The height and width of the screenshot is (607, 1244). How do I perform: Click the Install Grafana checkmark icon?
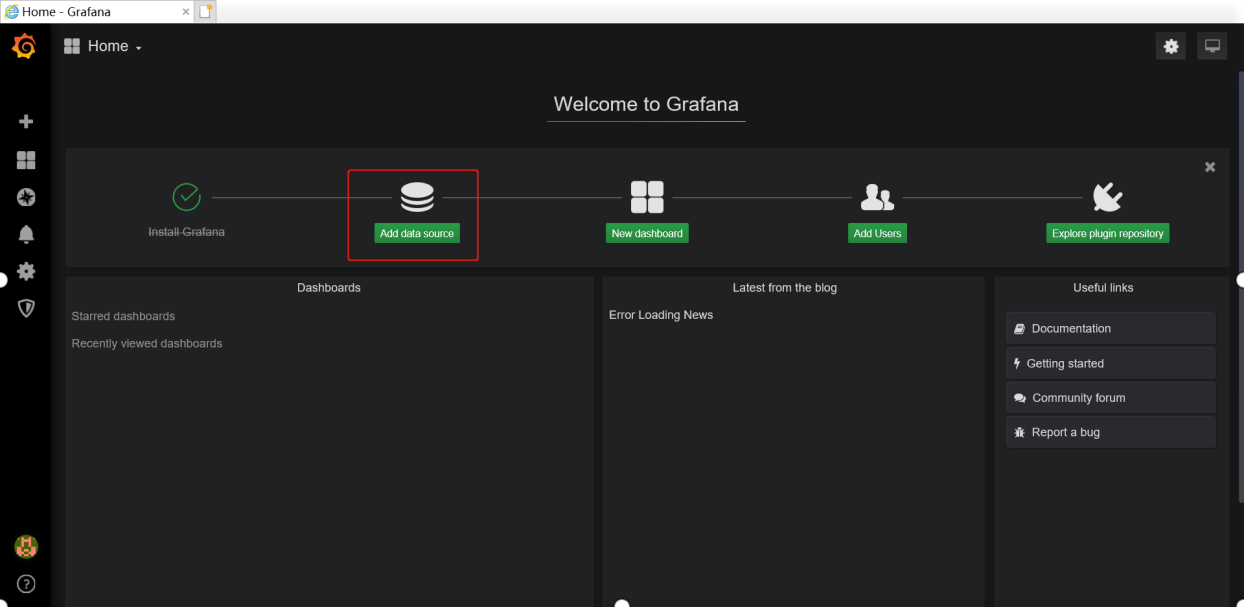point(187,197)
